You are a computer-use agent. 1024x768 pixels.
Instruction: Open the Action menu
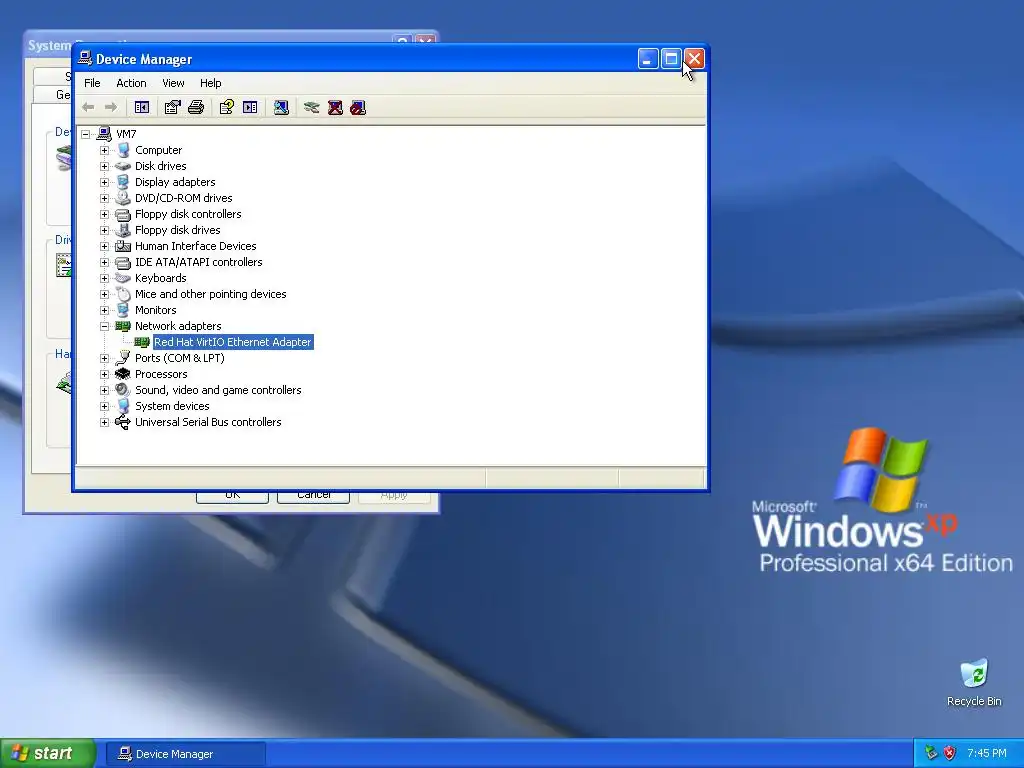pyautogui.click(x=131, y=83)
